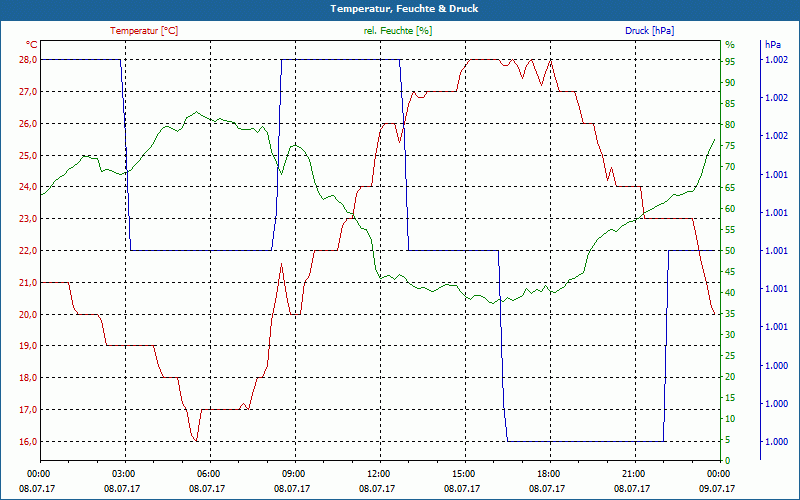Click the chart title Temperatur, Feuchte & Druck

(x=404, y=9)
